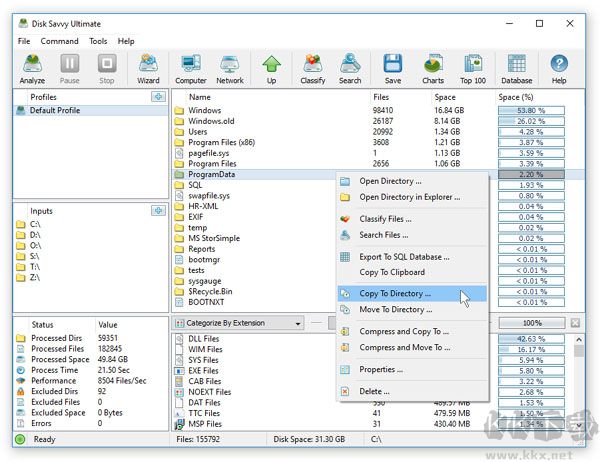Add a new input with plus icon
The width and height of the screenshot is (600, 462).
click(x=158, y=211)
